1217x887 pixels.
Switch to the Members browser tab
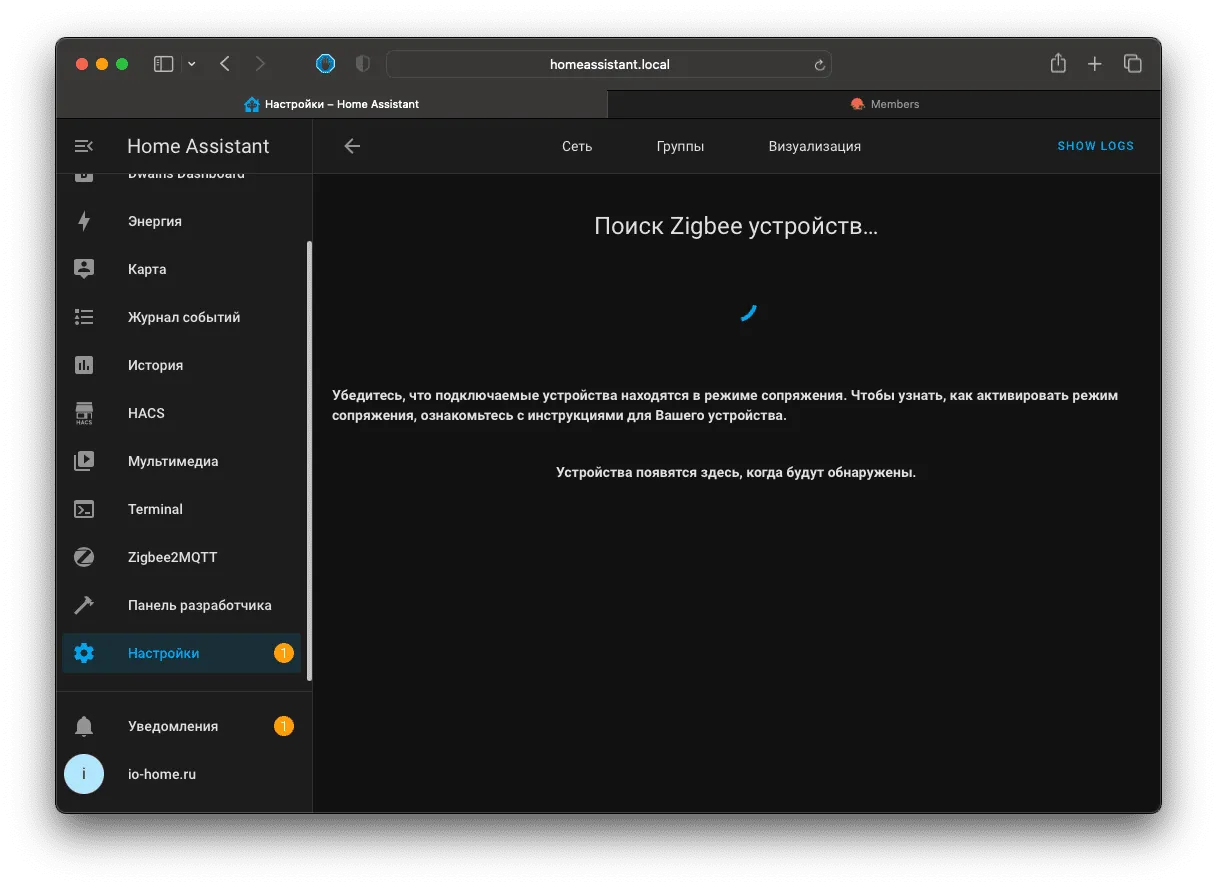coord(884,104)
